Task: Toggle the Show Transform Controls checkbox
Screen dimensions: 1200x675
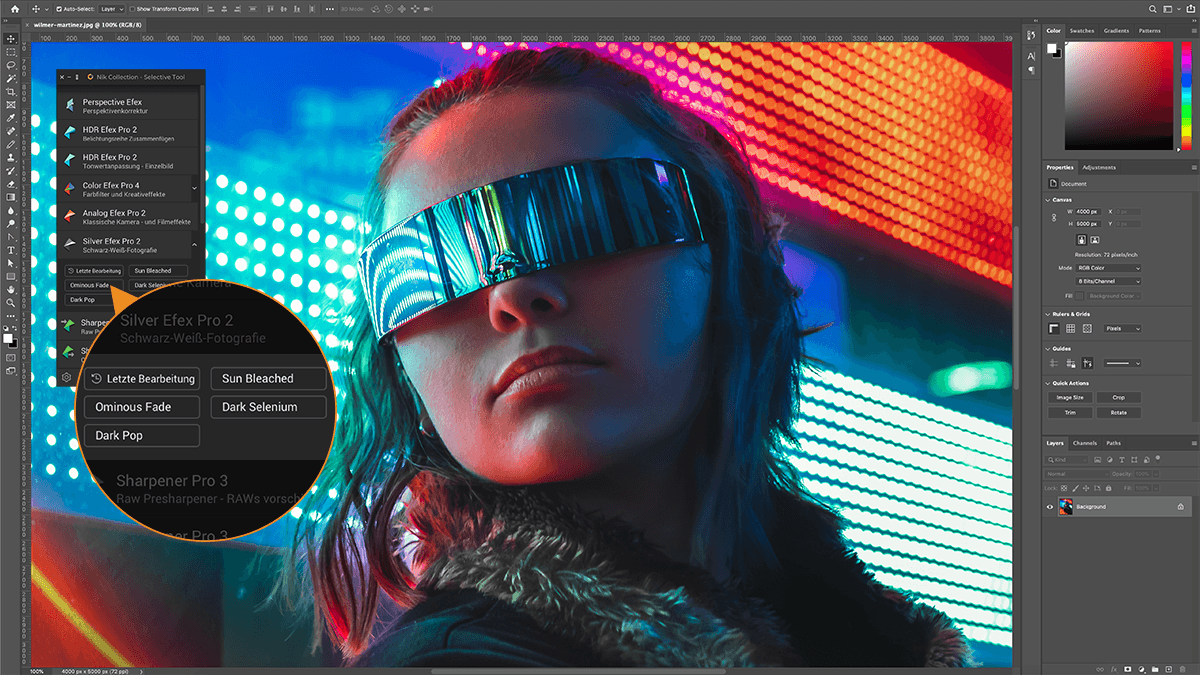Action: [130, 9]
